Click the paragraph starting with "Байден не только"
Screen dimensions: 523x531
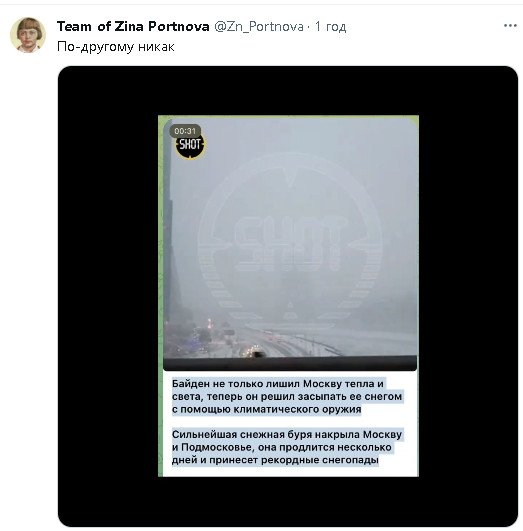click(287, 397)
